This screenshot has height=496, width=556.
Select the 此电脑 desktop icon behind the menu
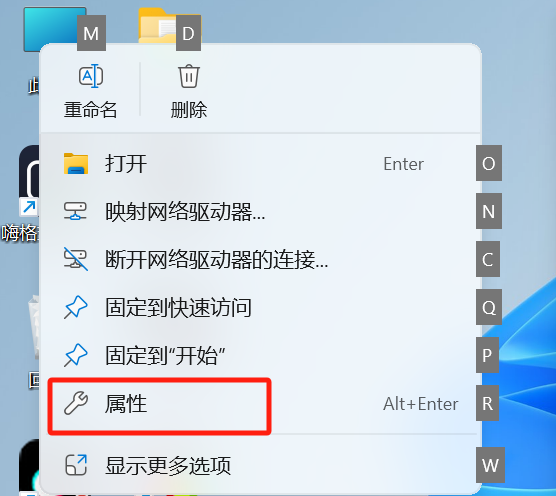pyautogui.click(x=55, y=29)
